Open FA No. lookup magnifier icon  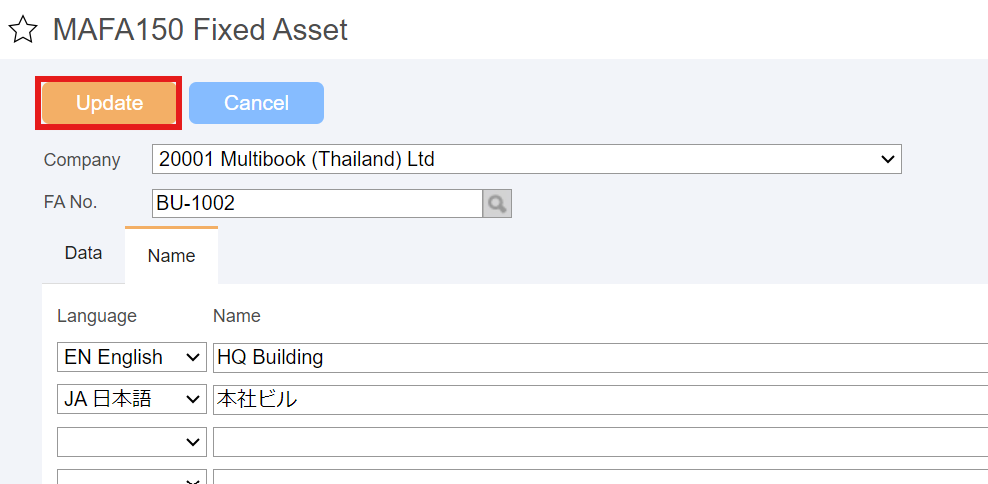point(497,204)
